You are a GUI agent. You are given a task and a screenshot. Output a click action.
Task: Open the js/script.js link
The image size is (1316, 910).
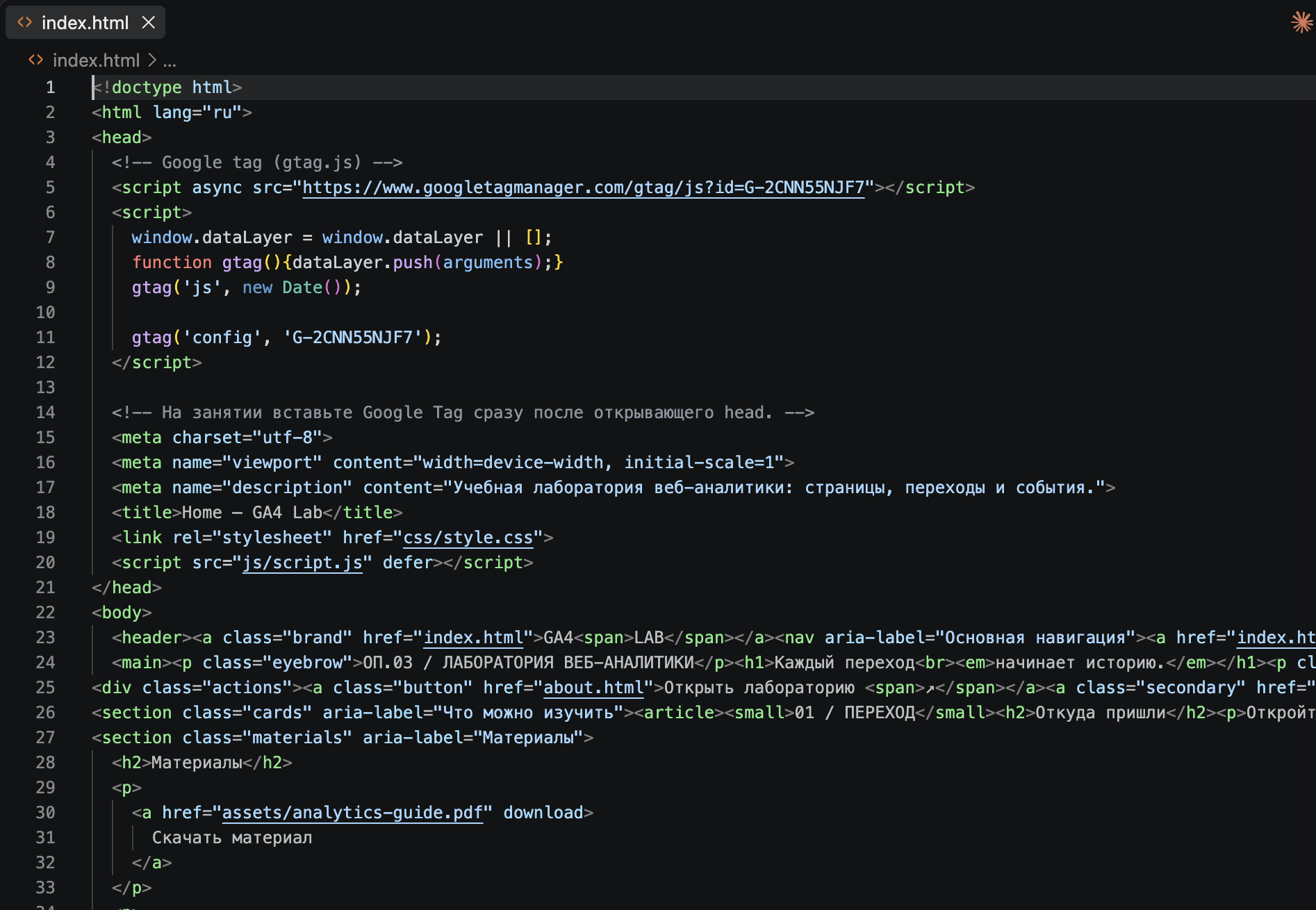pyautogui.click(x=302, y=563)
